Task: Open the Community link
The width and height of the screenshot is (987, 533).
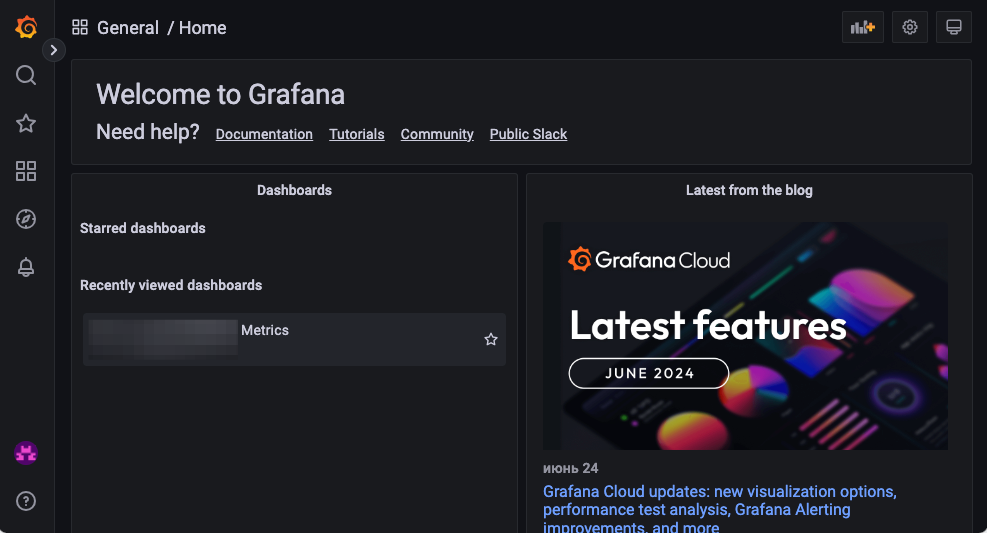Action: [x=437, y=134]
